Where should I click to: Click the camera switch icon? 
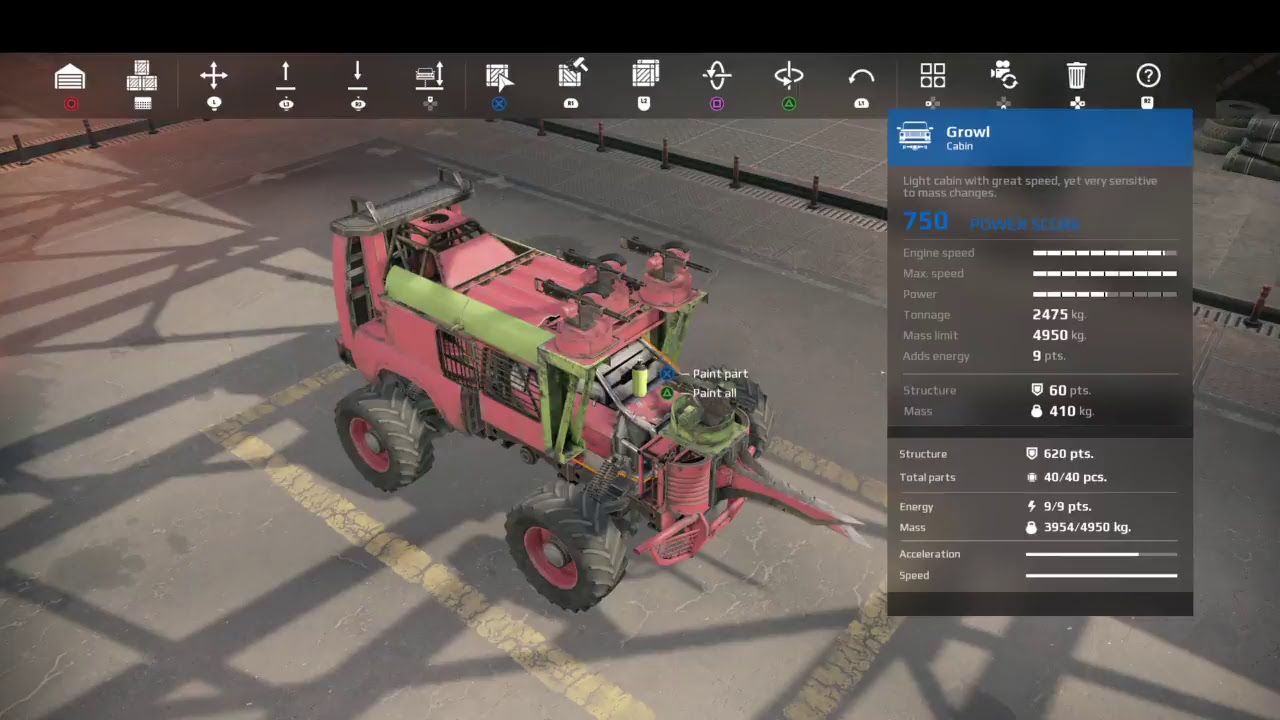coord(1004,75)
